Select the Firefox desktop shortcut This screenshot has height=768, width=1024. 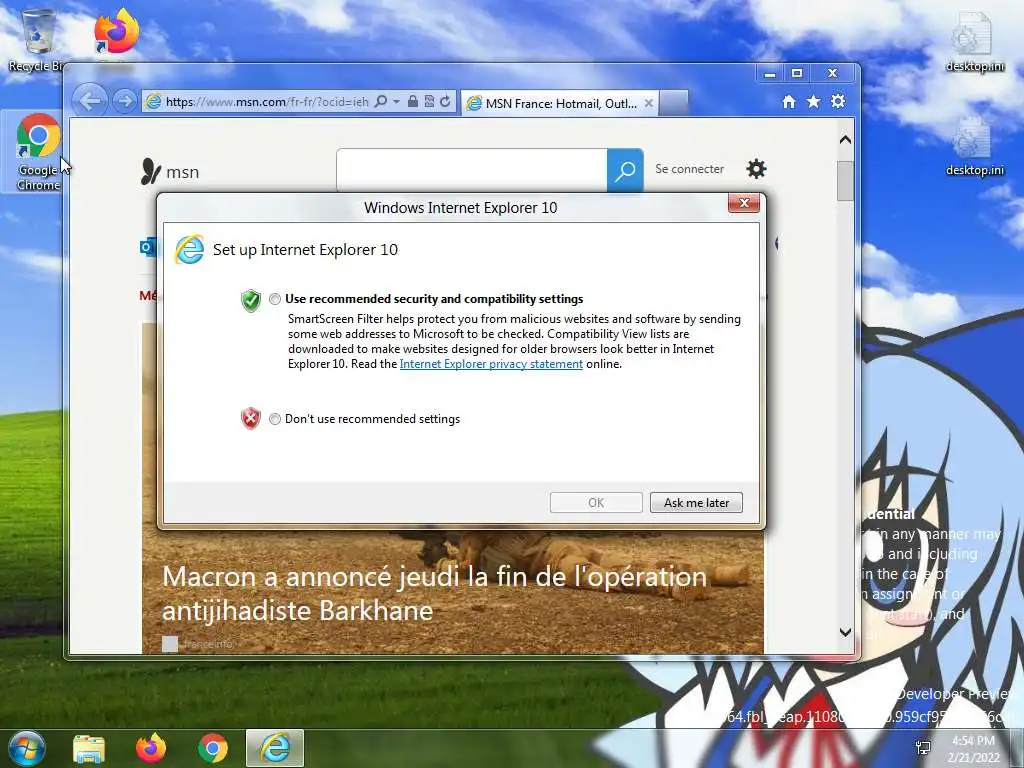coord(116,33)
